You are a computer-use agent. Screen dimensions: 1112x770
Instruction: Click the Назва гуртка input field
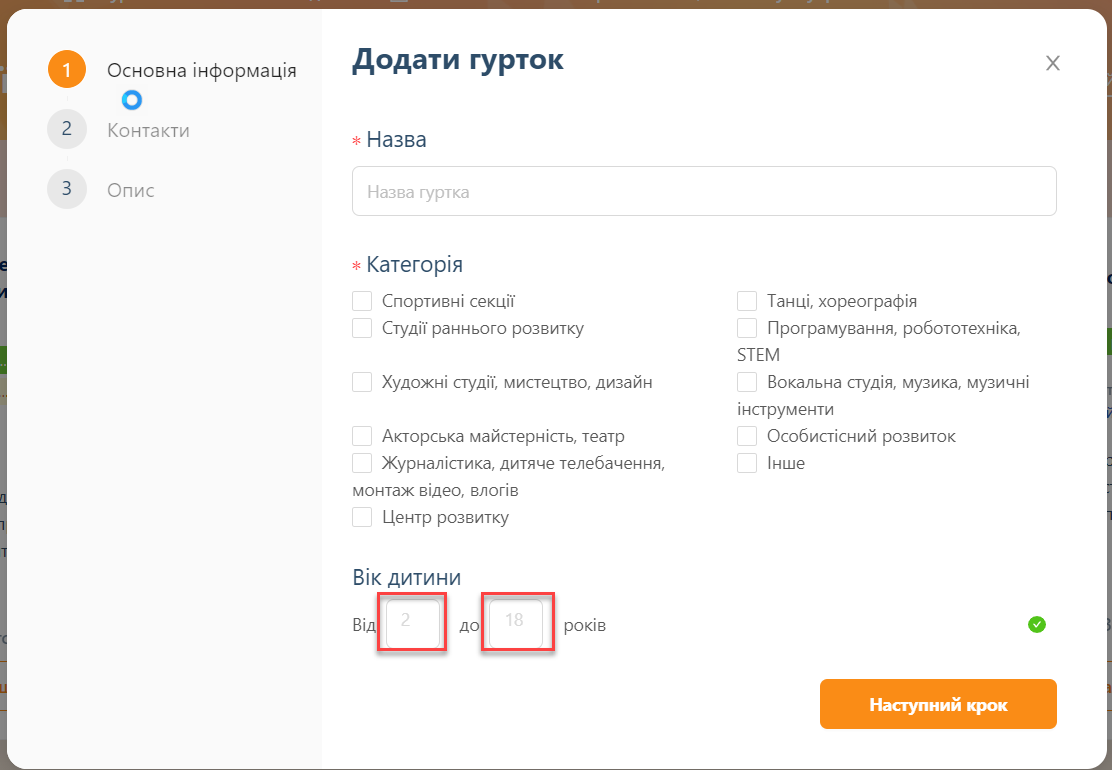[704, 191]
